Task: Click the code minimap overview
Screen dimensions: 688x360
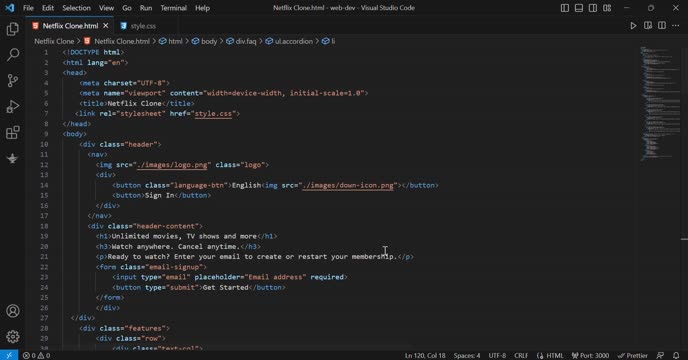Action: pyautogui.click(x=659, y=103)
